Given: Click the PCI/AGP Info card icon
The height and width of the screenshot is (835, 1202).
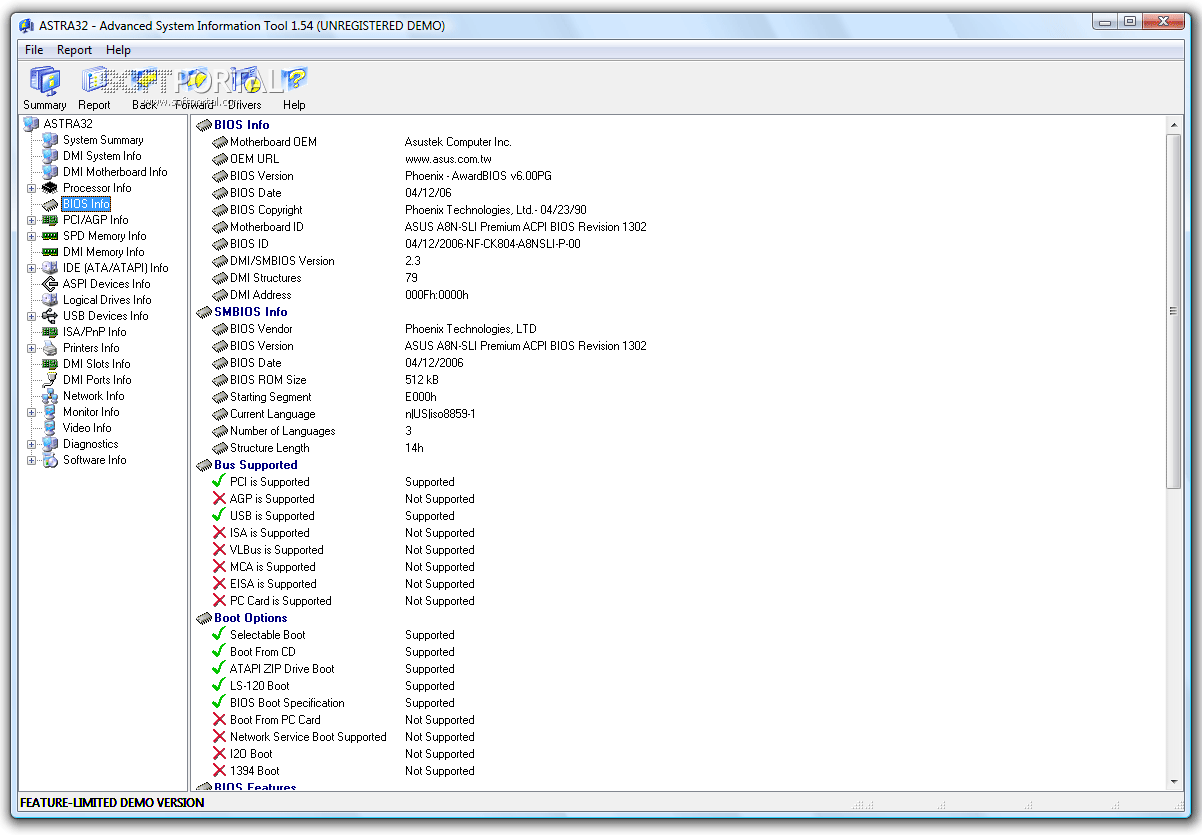Looking at the screenshot, I should (50, 220).
